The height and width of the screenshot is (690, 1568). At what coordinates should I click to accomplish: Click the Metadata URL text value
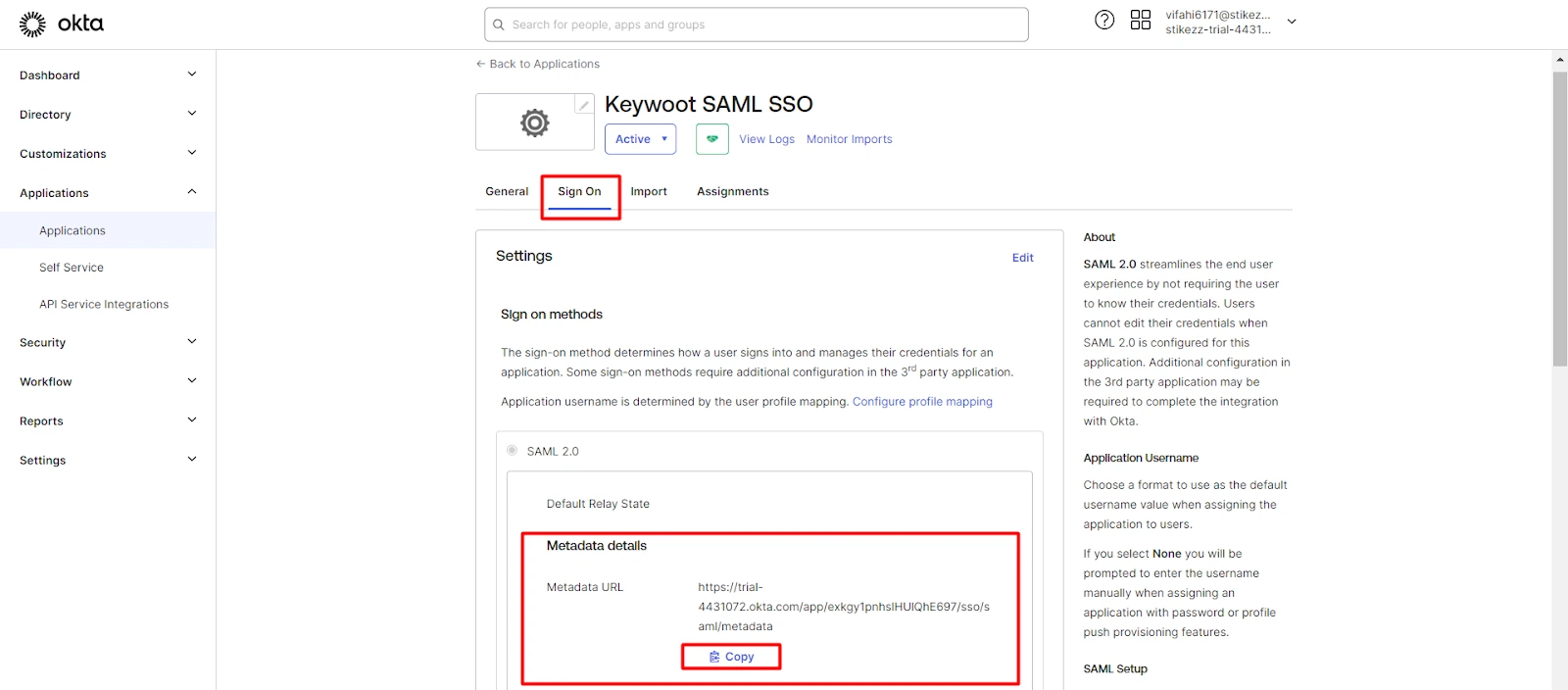click(844, 607)
